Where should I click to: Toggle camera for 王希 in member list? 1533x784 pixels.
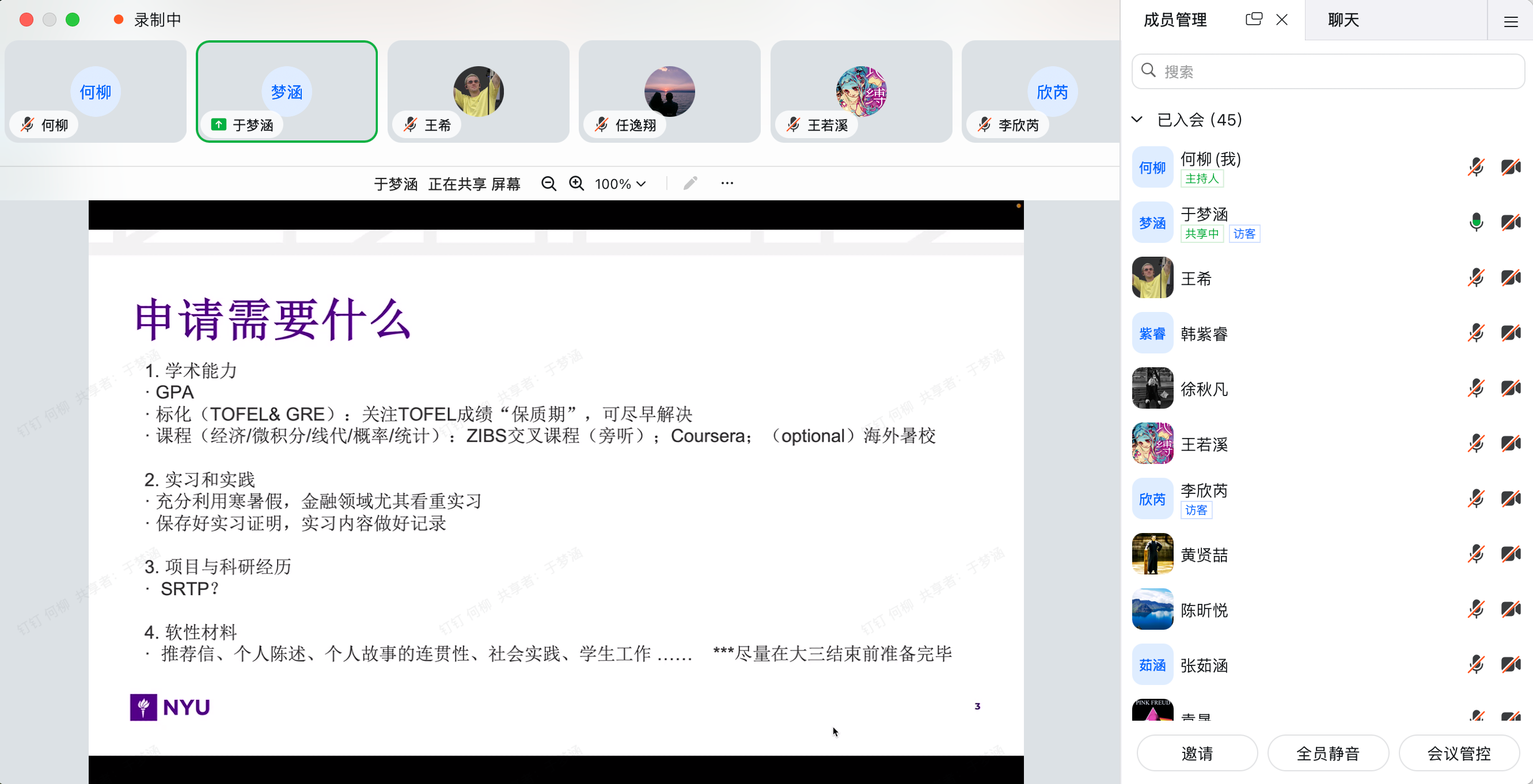(x=1511, y=278)
